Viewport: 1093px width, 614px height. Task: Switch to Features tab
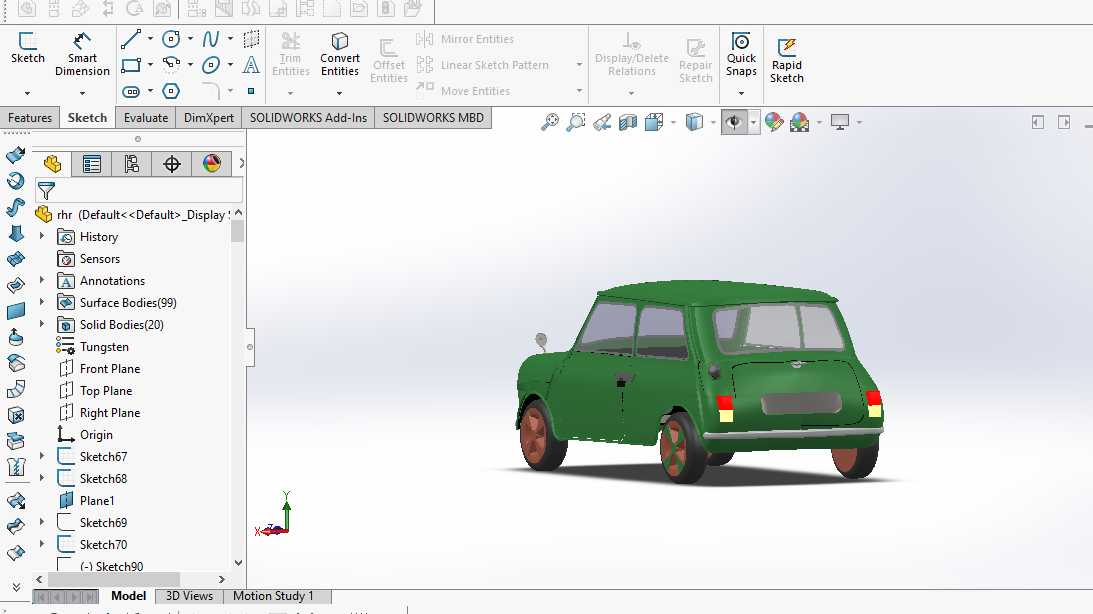pos(30,118)
